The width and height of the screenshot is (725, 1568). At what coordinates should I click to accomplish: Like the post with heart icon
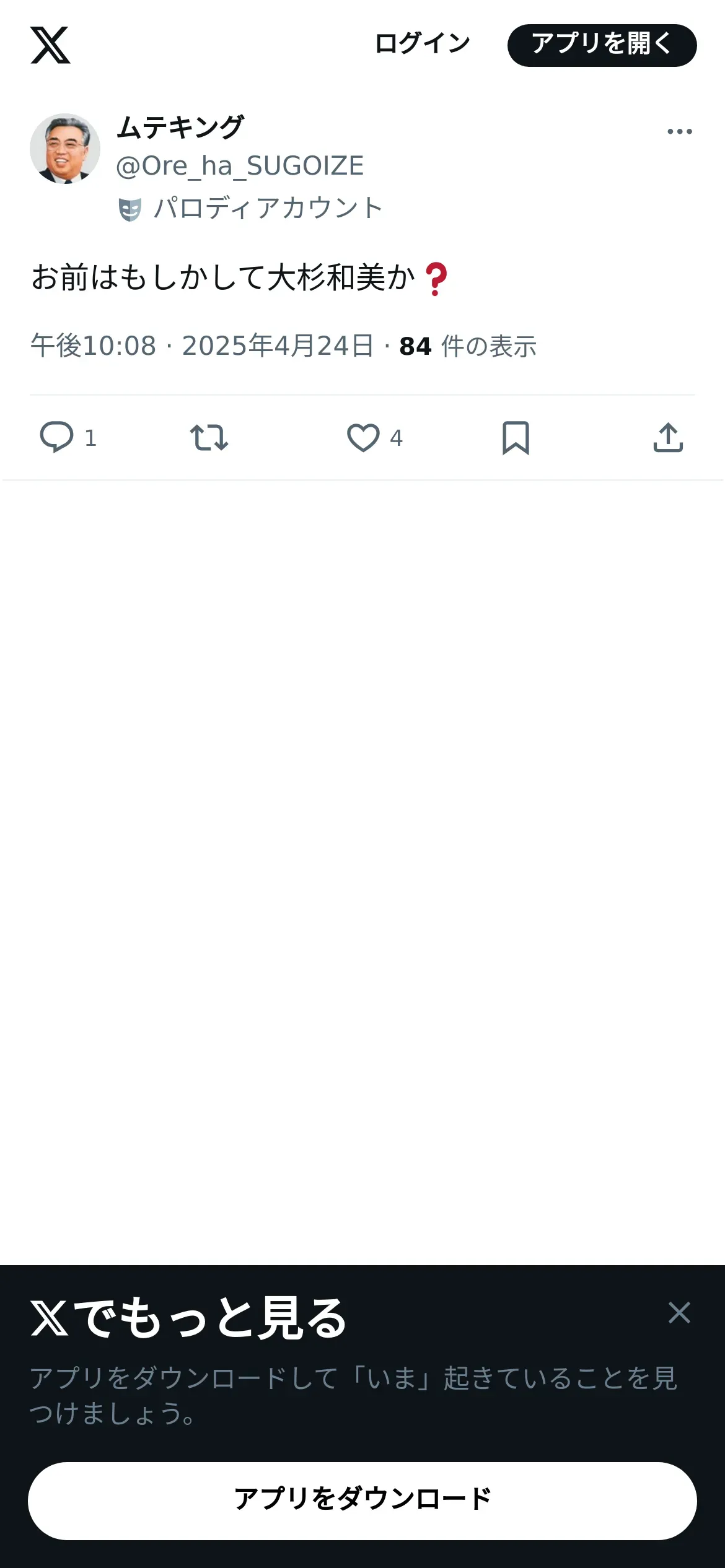click(363, 437)
